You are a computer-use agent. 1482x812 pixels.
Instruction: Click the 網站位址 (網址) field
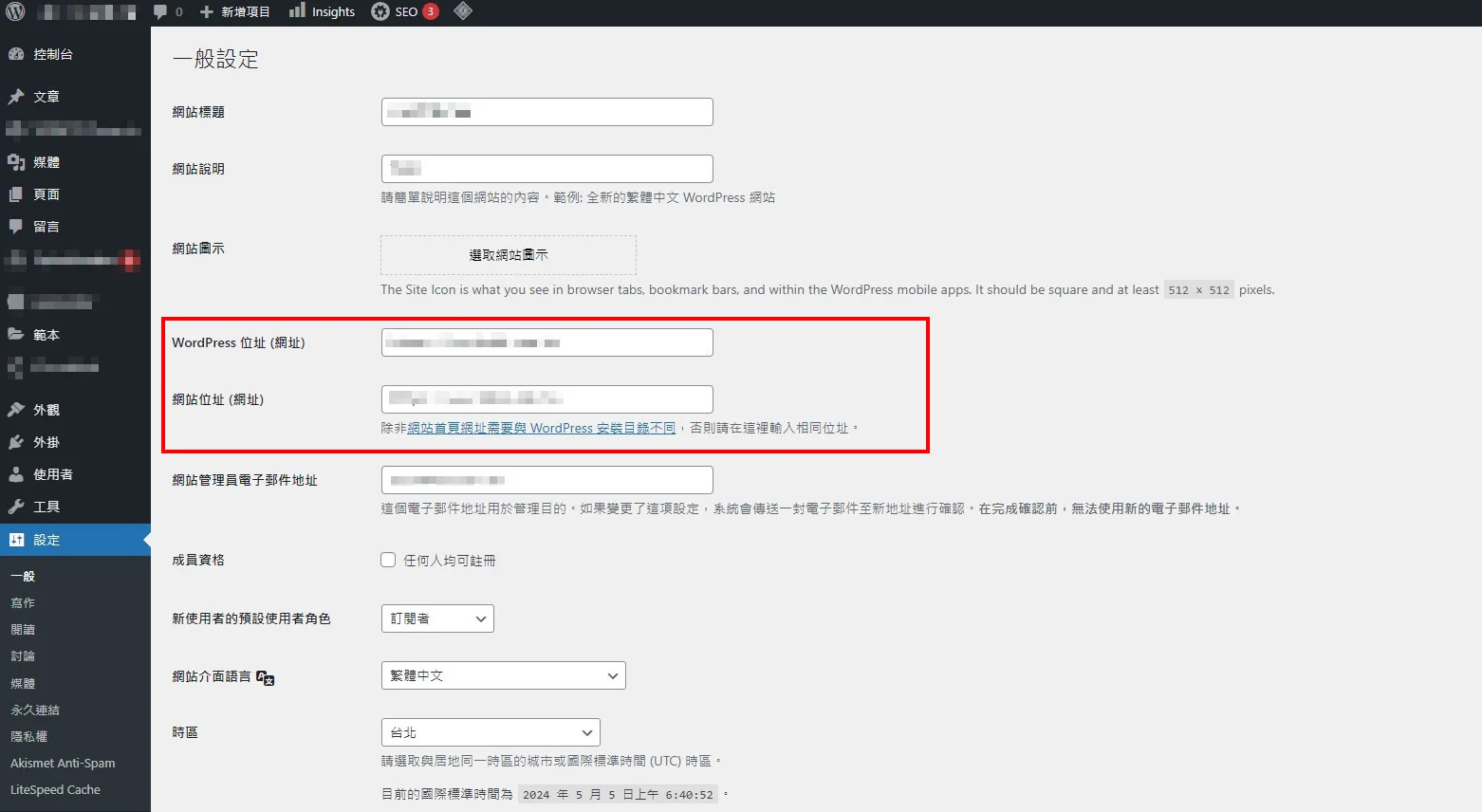click(x=547, y=399)
